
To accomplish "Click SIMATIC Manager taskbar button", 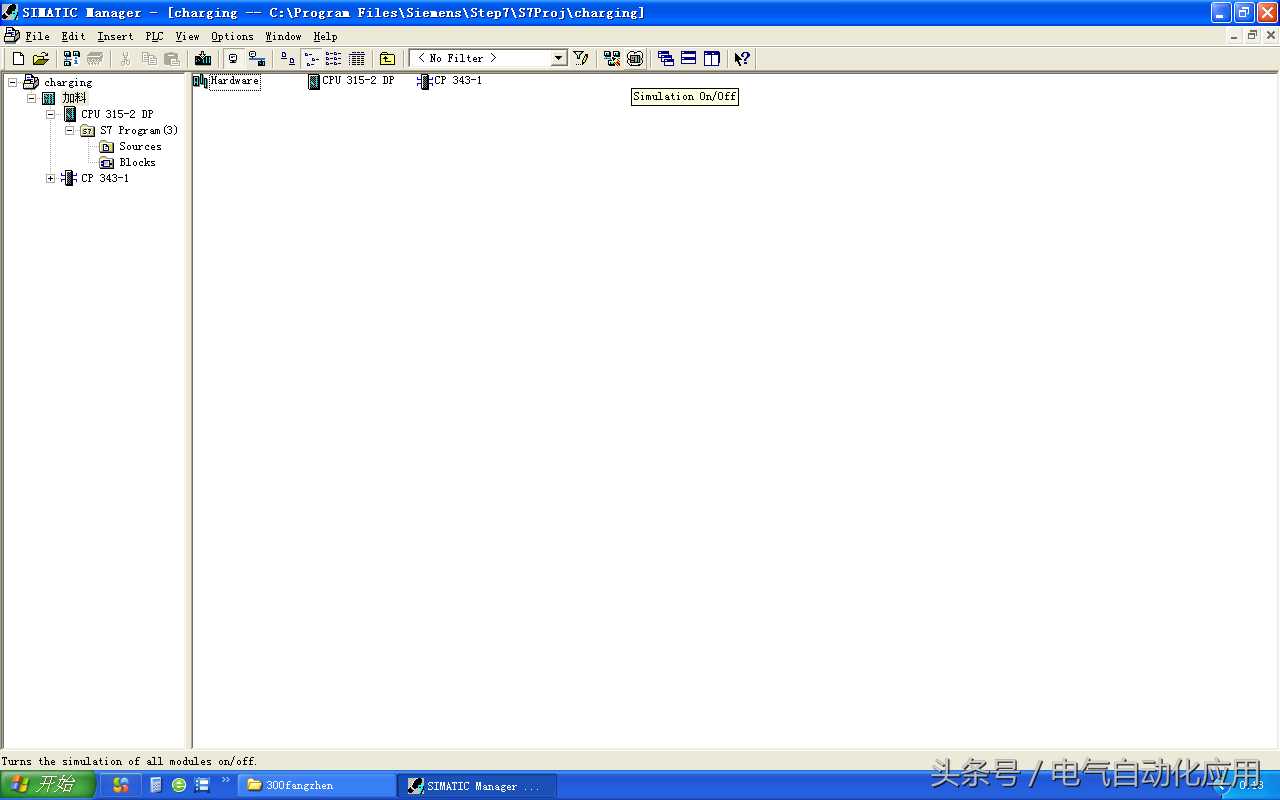I will pos(476,785).
